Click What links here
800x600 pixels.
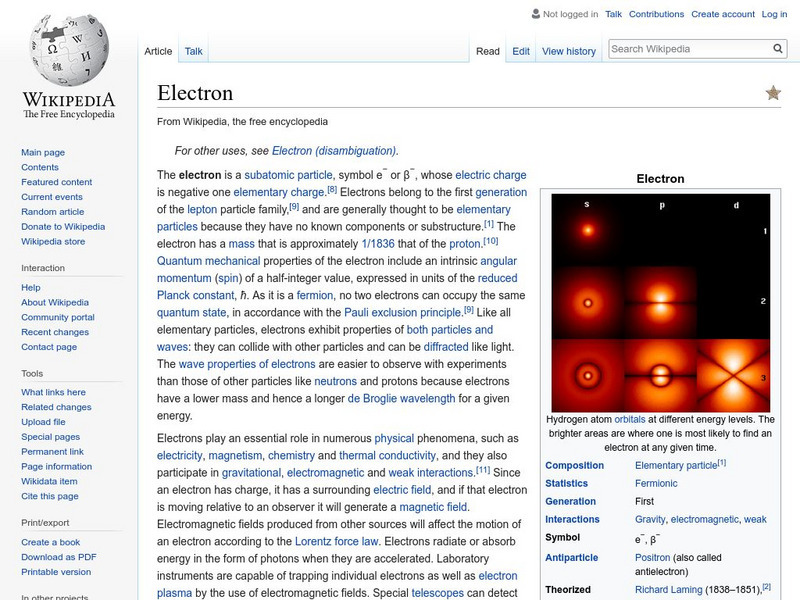coord(54,392)
